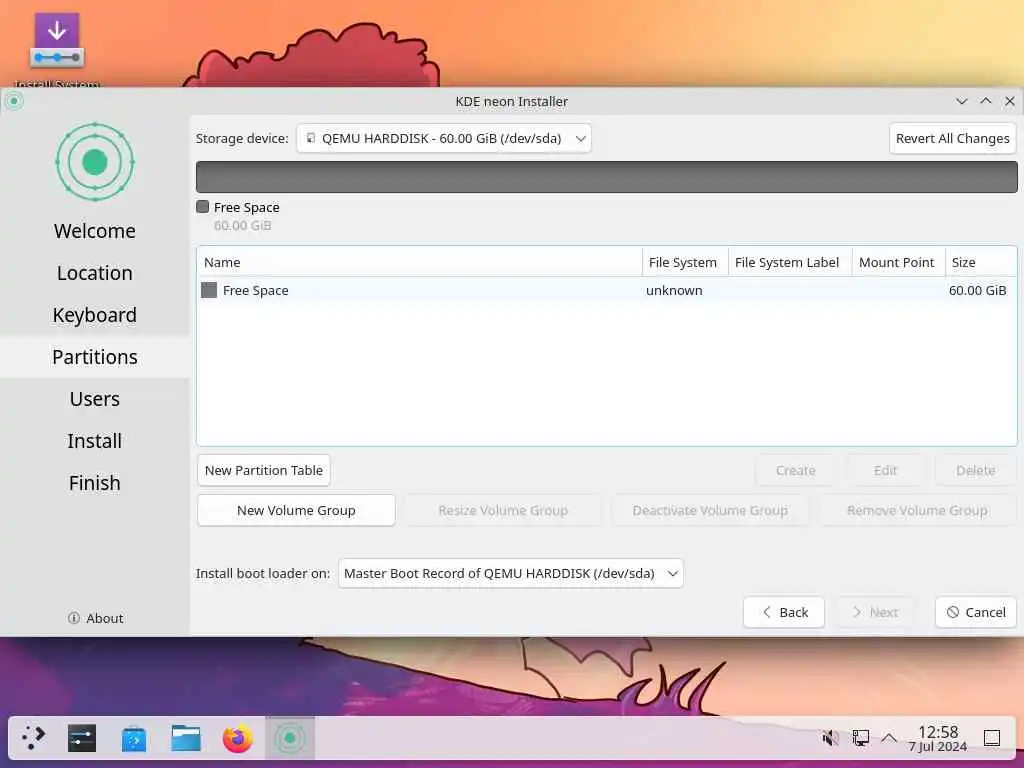Minimize the installer window

click(961, 101)
